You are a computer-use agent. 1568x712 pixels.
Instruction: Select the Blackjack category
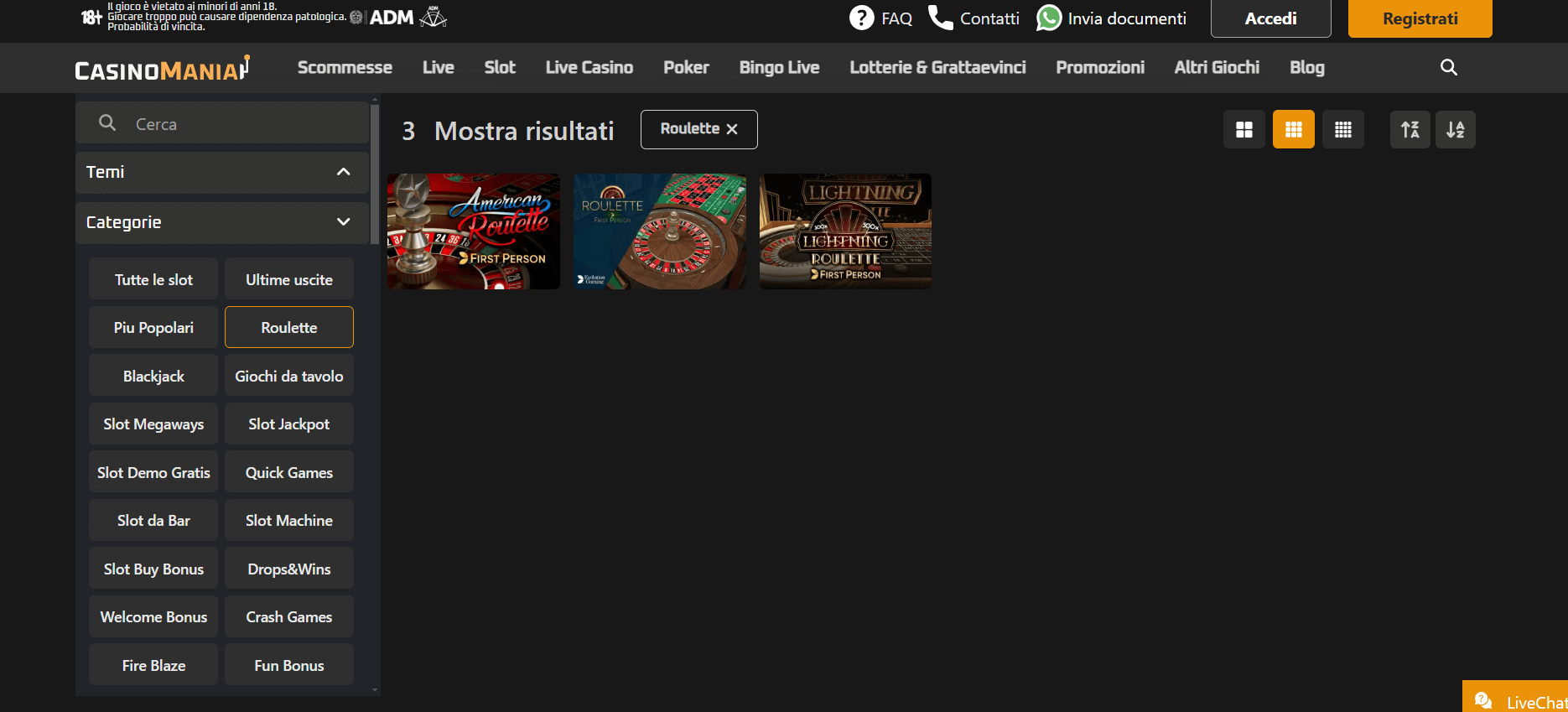click(x=153, y=376)
